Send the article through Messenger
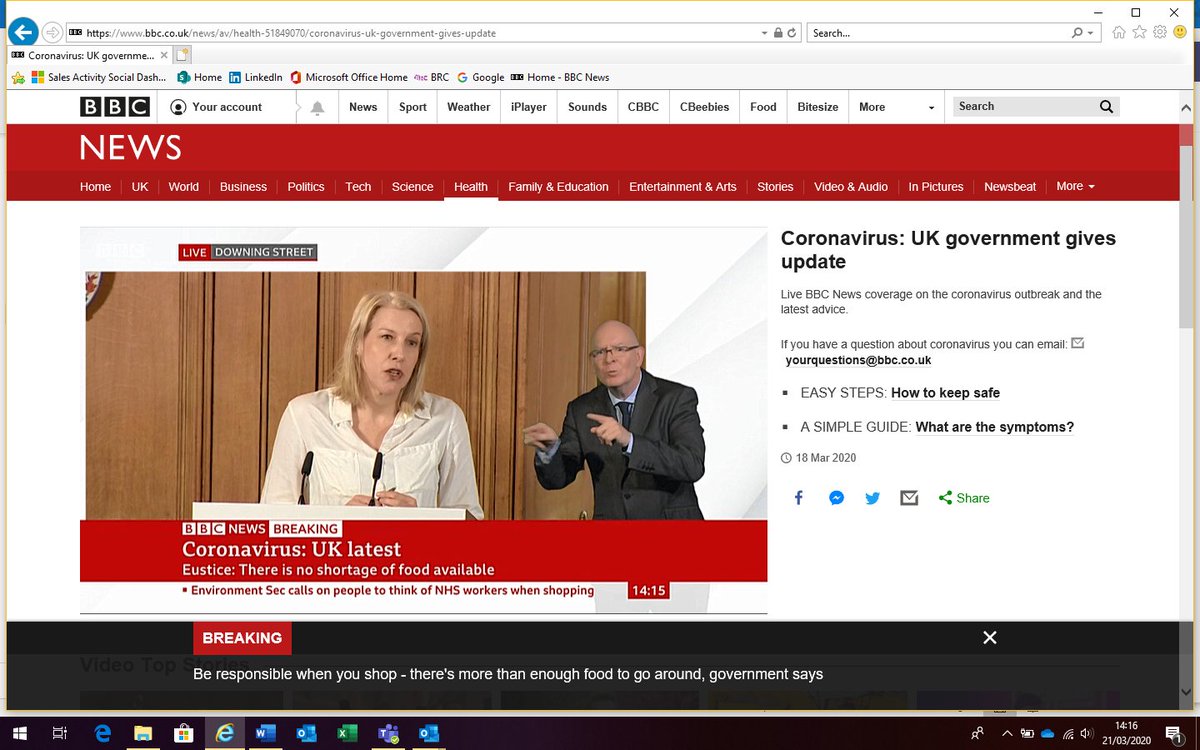1200x750 pixels. [x=835, y=497]
